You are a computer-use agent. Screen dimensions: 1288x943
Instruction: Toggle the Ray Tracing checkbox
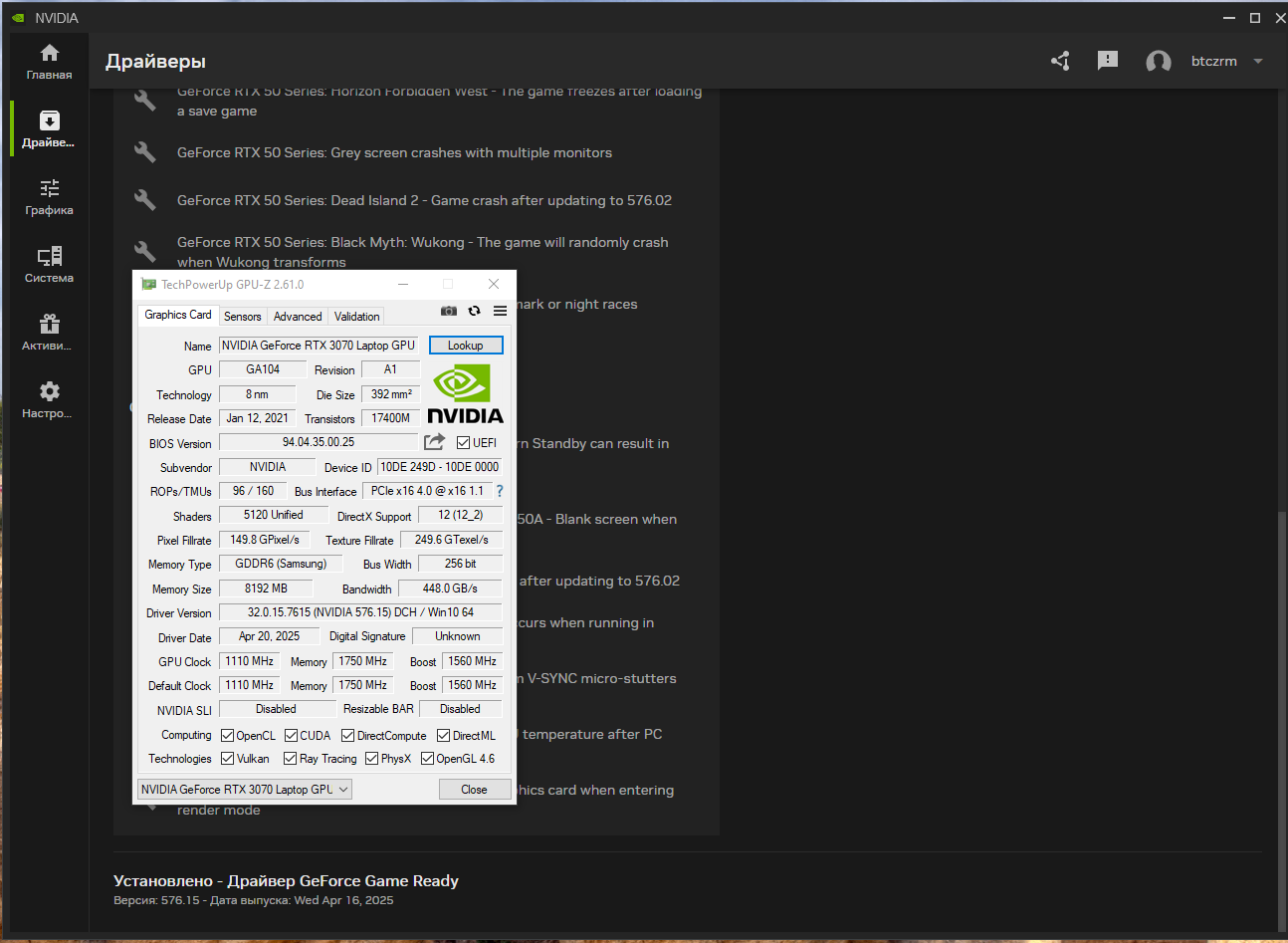[x=291, y=759]
